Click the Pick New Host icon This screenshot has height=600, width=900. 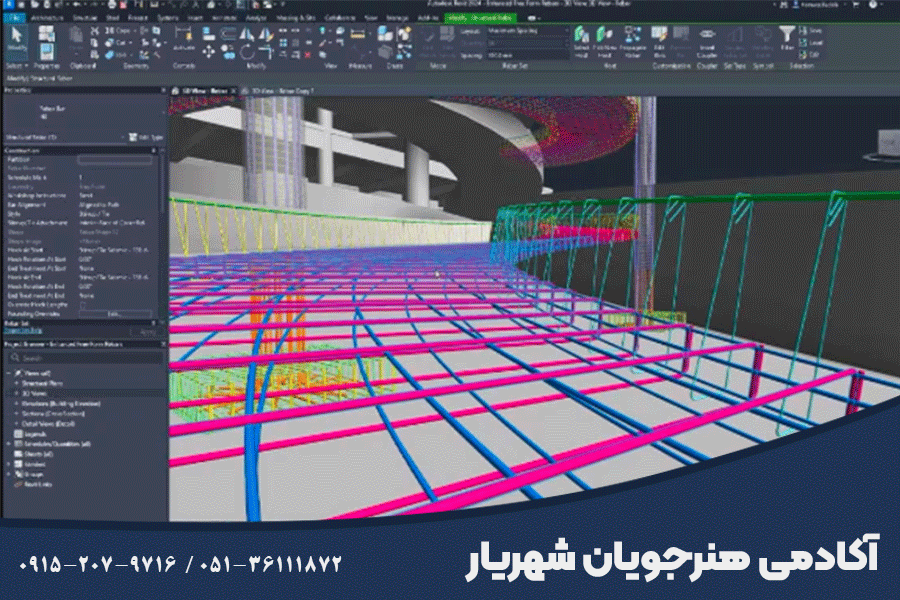pos(605,41)
